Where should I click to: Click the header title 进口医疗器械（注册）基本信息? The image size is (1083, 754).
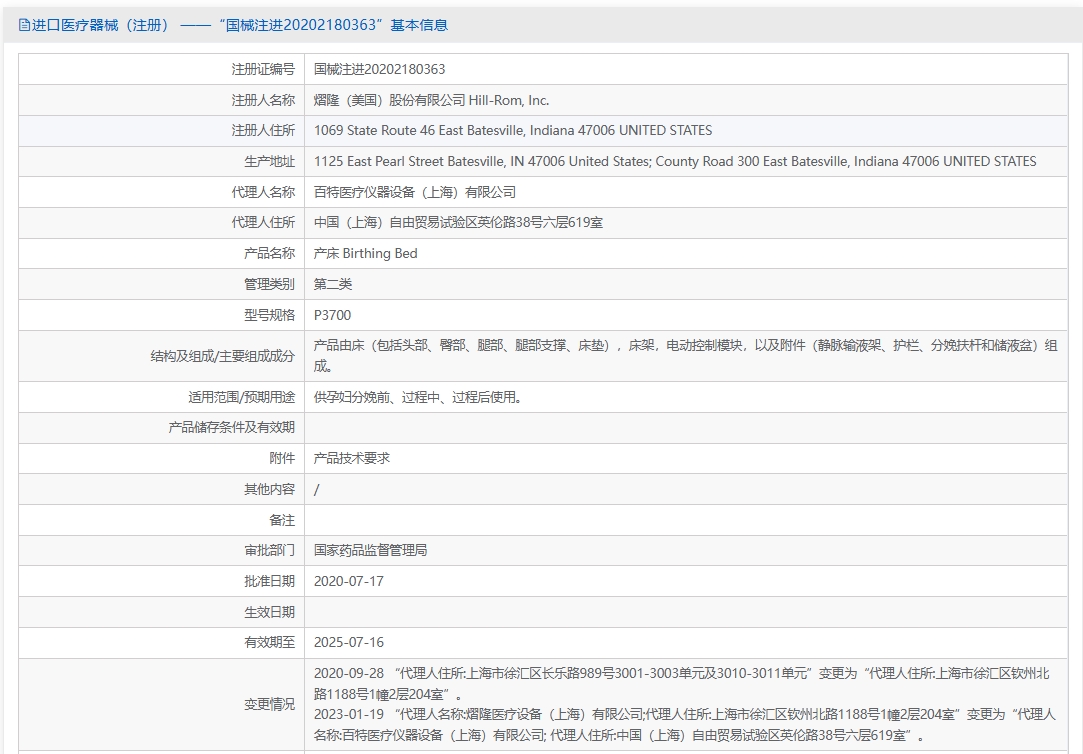coord(240,26)
